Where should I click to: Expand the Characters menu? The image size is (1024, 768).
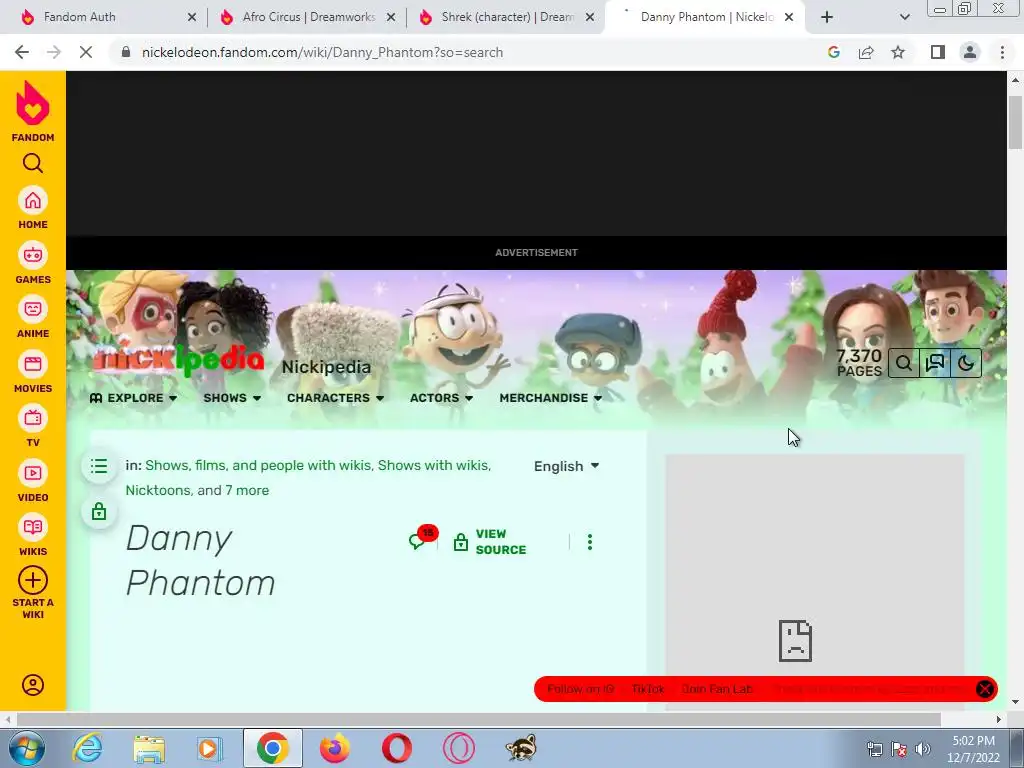coord(336,398)
